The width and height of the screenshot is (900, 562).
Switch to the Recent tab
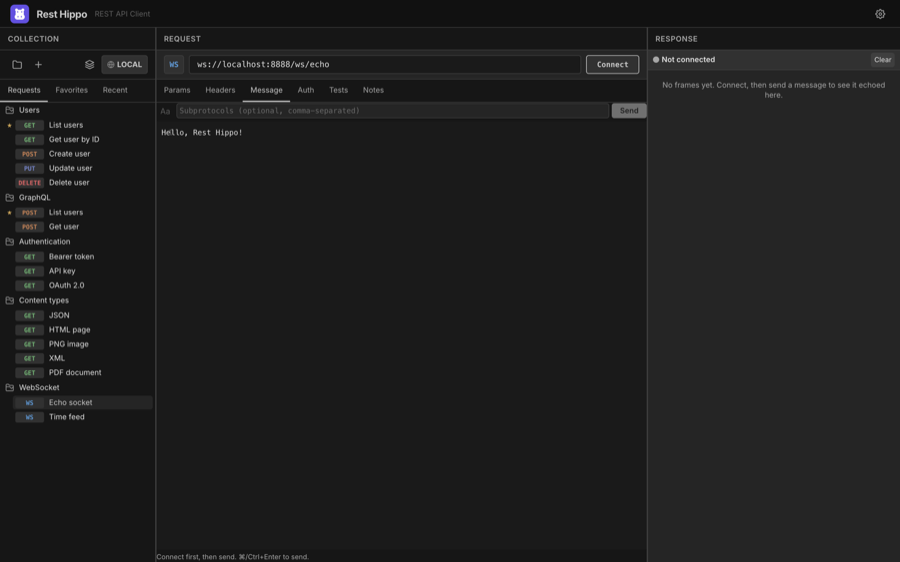pyautogui.click(x=115, y=90)
